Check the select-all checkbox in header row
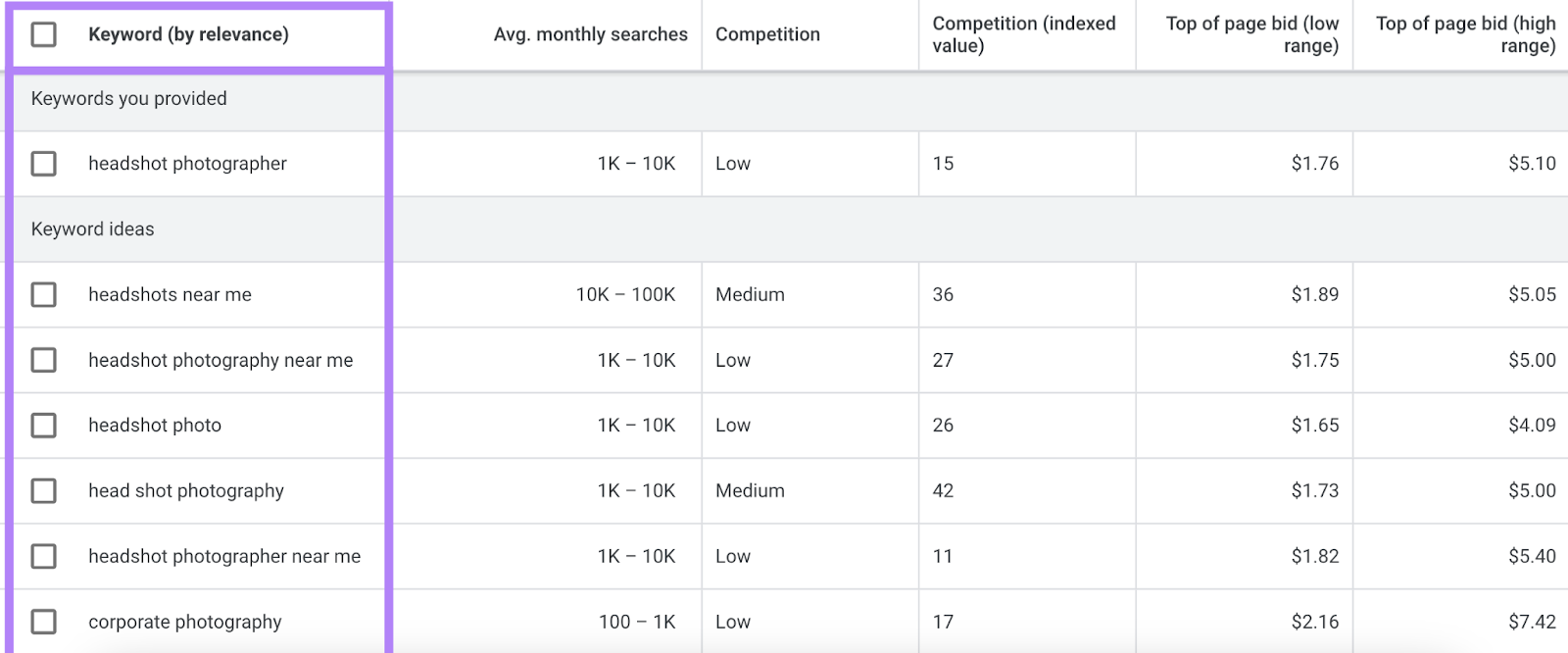Viewport: 1568px width, 653px height. click(43, 34)
